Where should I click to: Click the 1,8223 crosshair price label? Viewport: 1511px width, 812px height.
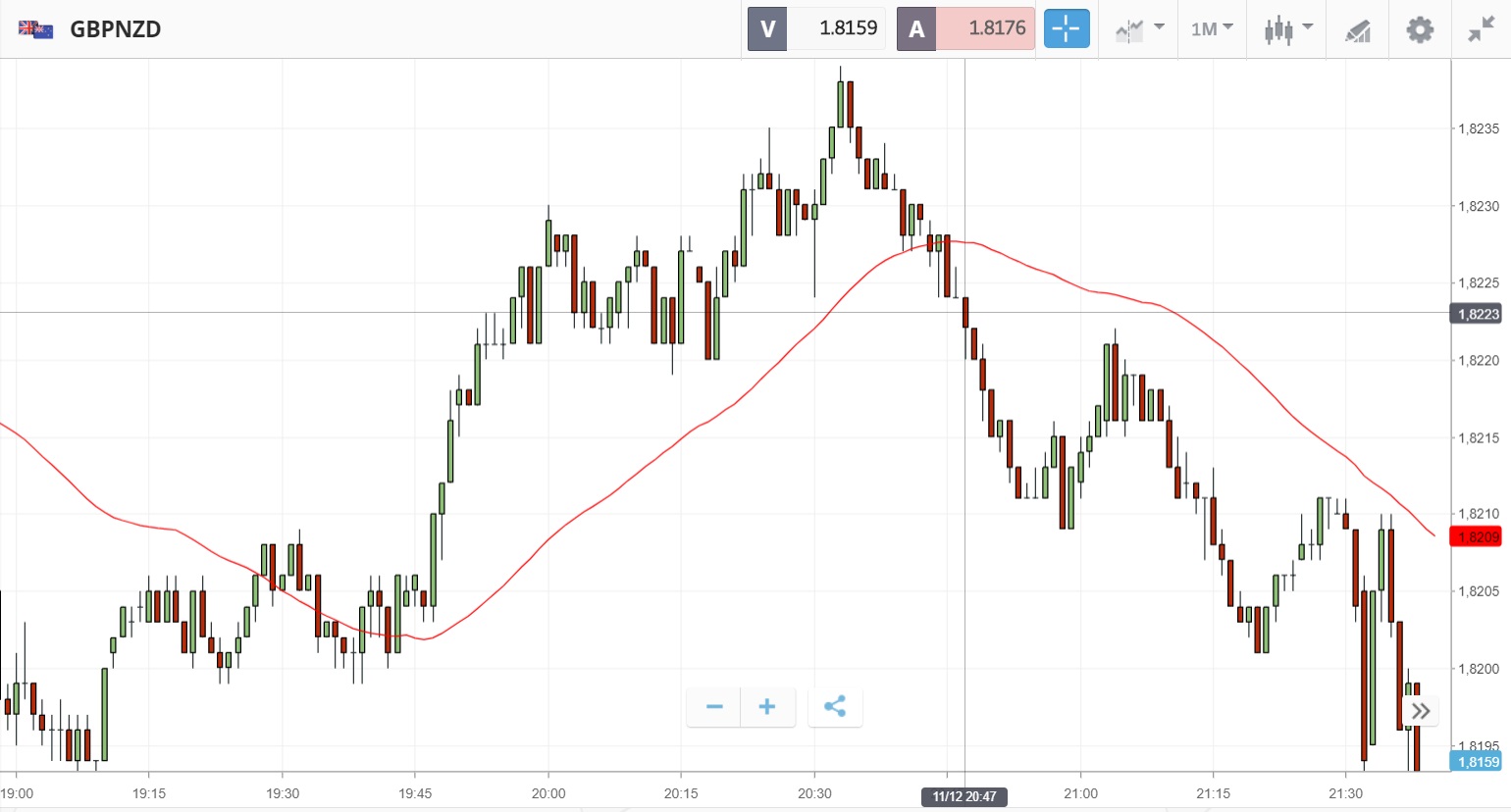(x=1479, y=314)
